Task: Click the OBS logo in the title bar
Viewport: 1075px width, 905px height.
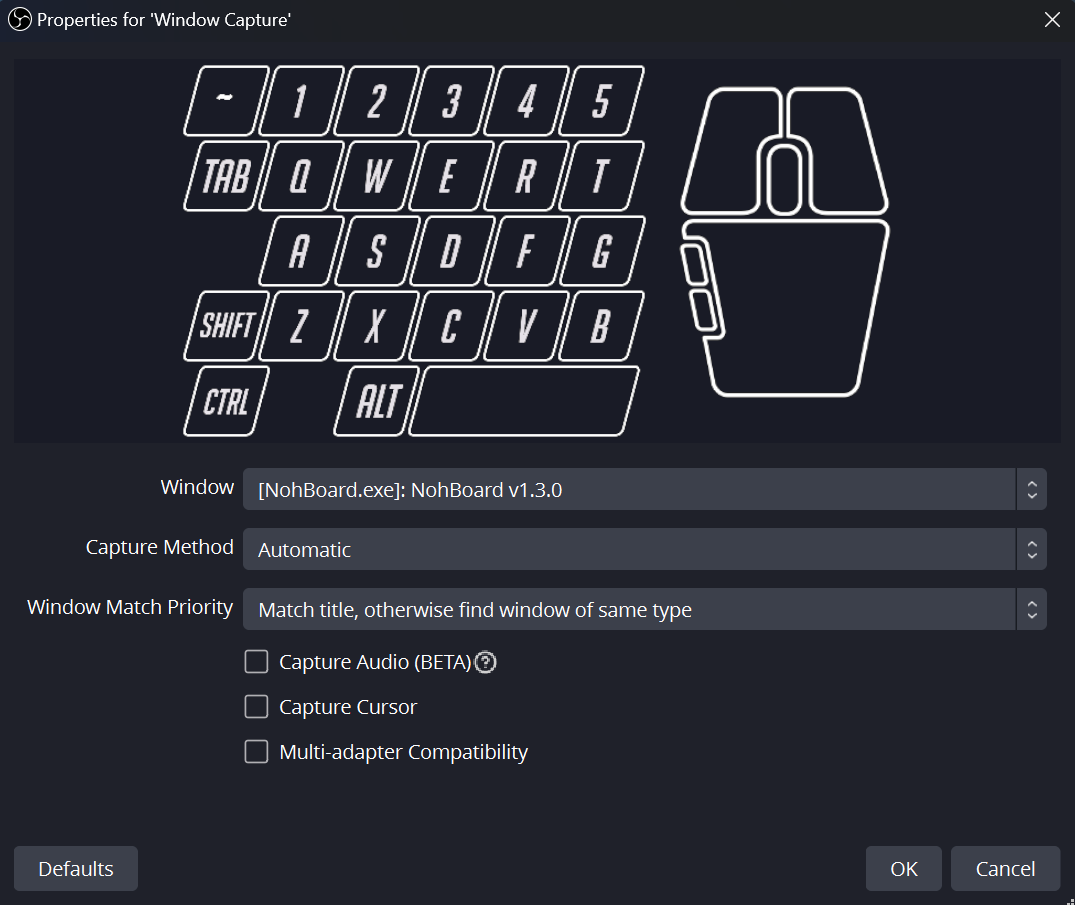Action: 19,19
